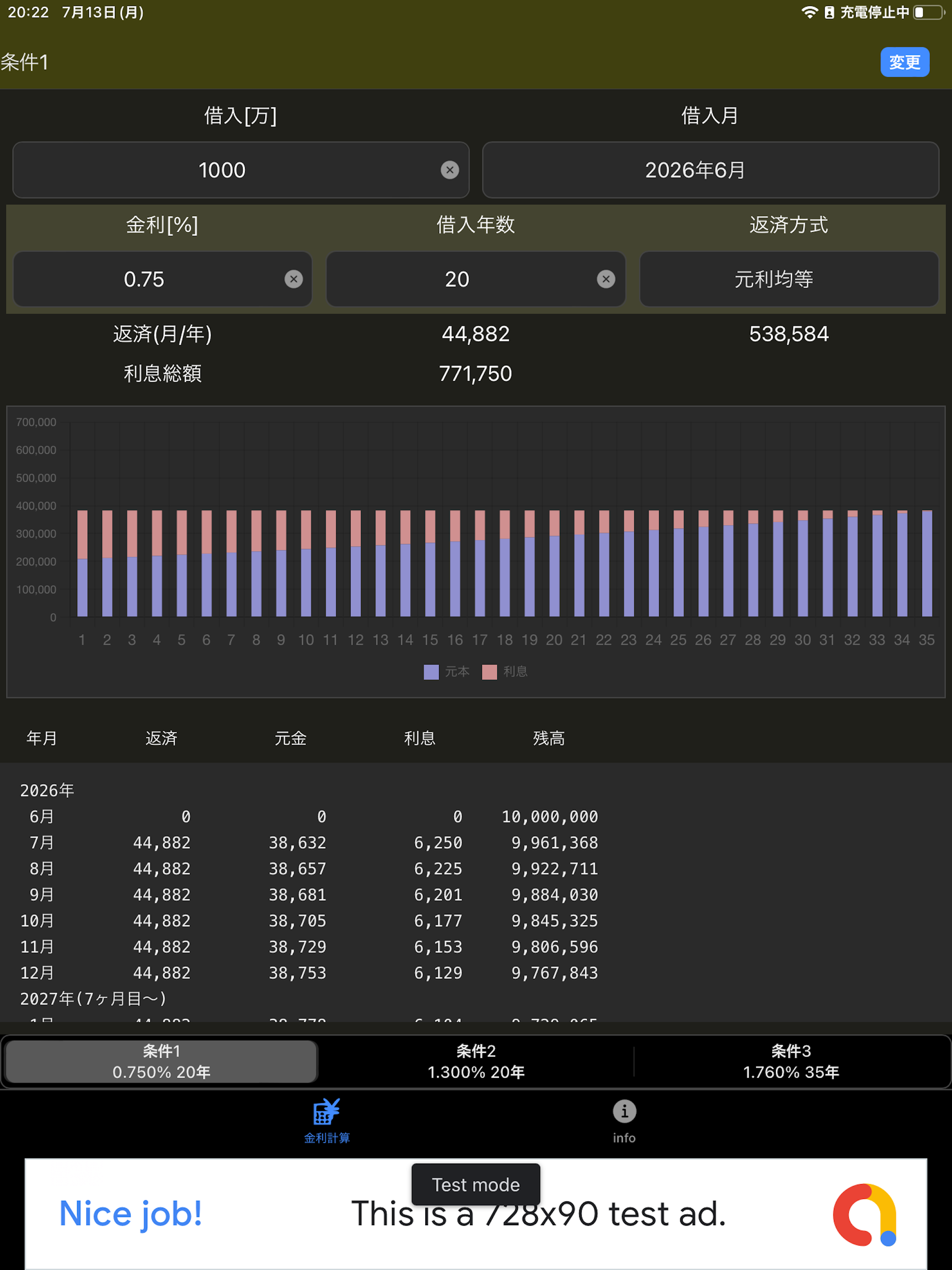Tap the Test mode label
The image size is (952, 1270).
pos(476,1185)
